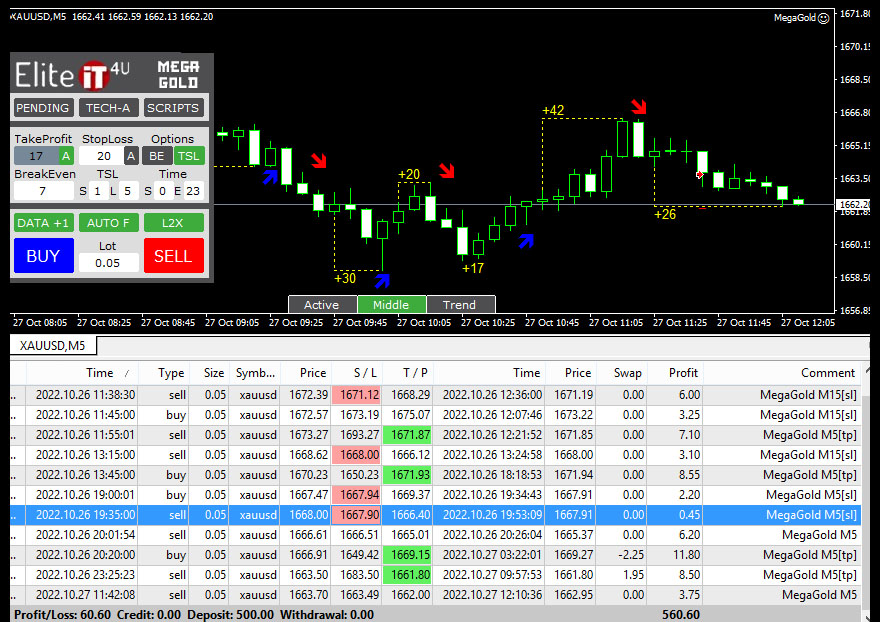Toggle the L2X button
The width and height of the screenshot is (880, 622).
tap(173, 223)
